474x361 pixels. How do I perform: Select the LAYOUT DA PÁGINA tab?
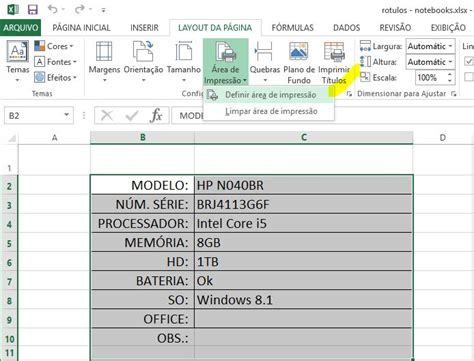(x=215, y=27)
